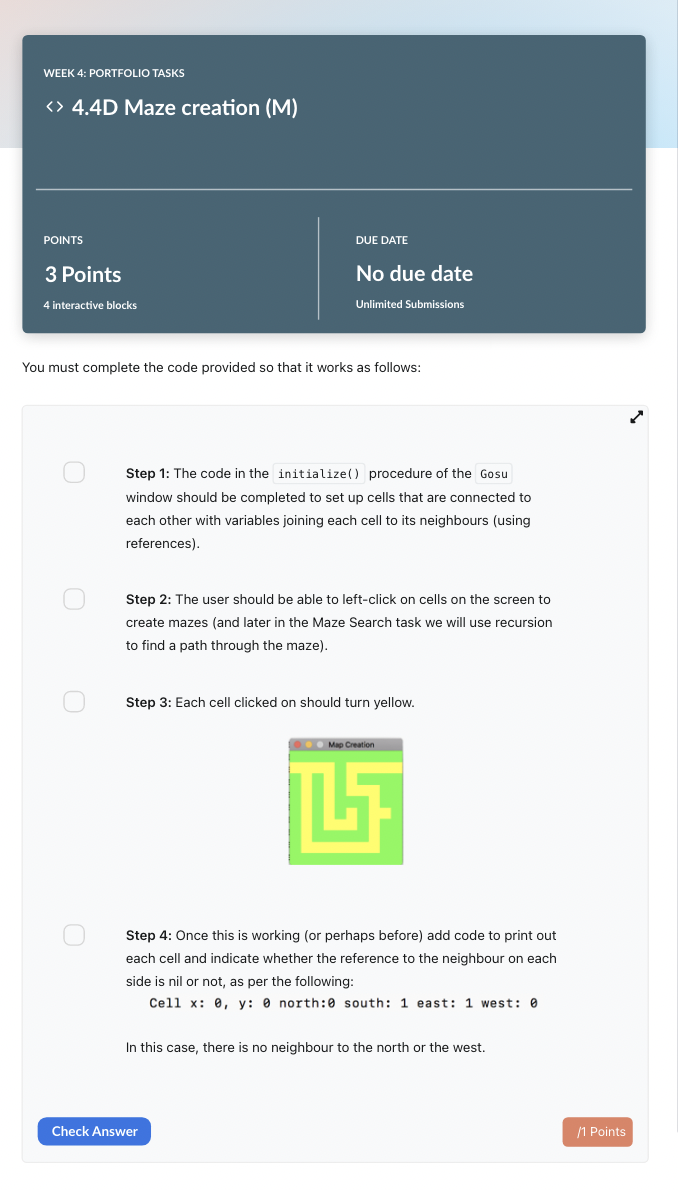Screen dimensions: 678x1190
Task: Click the Unlimited Submissions text
Action: pos(409,304)
